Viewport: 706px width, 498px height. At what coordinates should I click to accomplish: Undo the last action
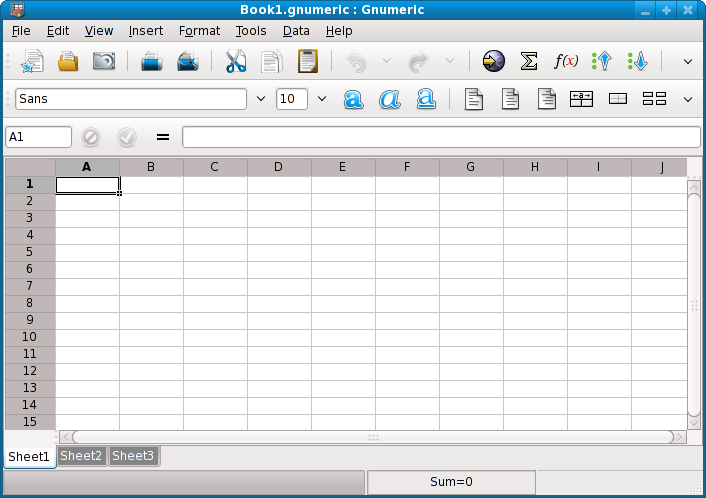[357, 61]
